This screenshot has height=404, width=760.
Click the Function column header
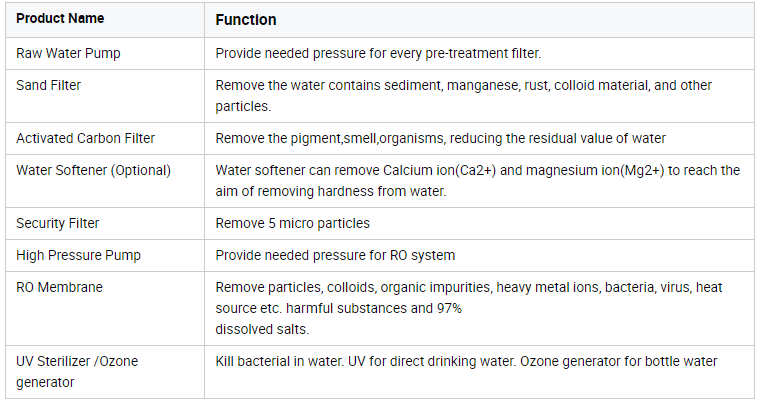pos(246,20)
